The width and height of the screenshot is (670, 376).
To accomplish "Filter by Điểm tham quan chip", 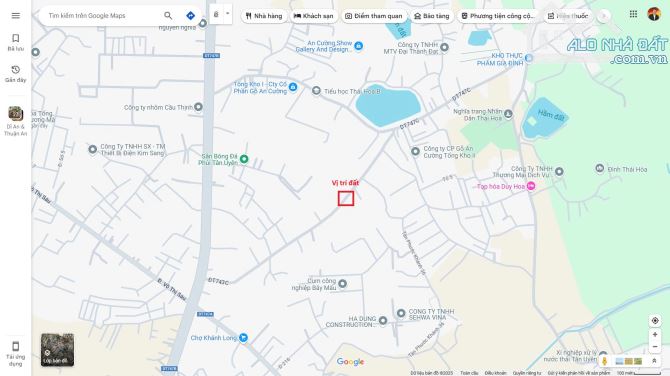I will [374, 16].
